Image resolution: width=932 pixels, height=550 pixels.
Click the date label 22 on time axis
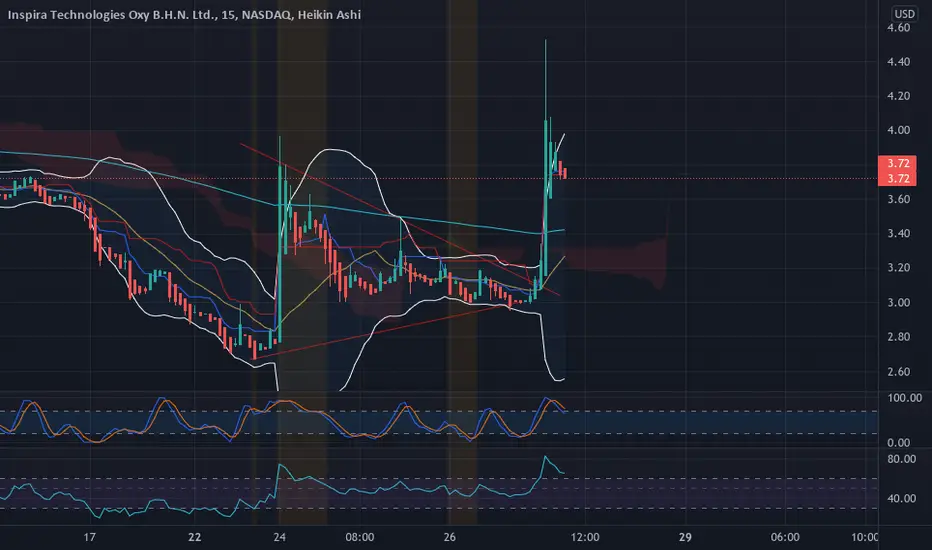pyautogui.click(x=194, y=537)
